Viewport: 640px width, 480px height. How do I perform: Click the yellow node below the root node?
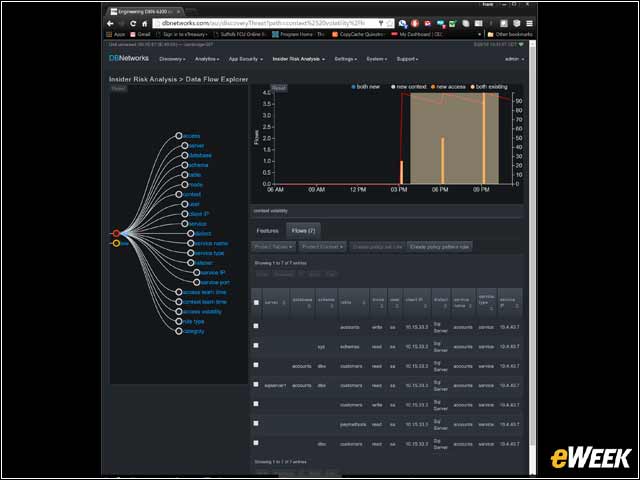116,243
